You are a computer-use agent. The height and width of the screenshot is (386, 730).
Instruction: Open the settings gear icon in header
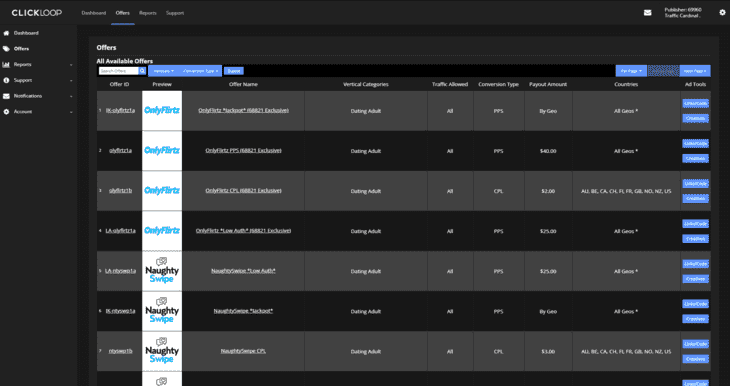[723, 13]
